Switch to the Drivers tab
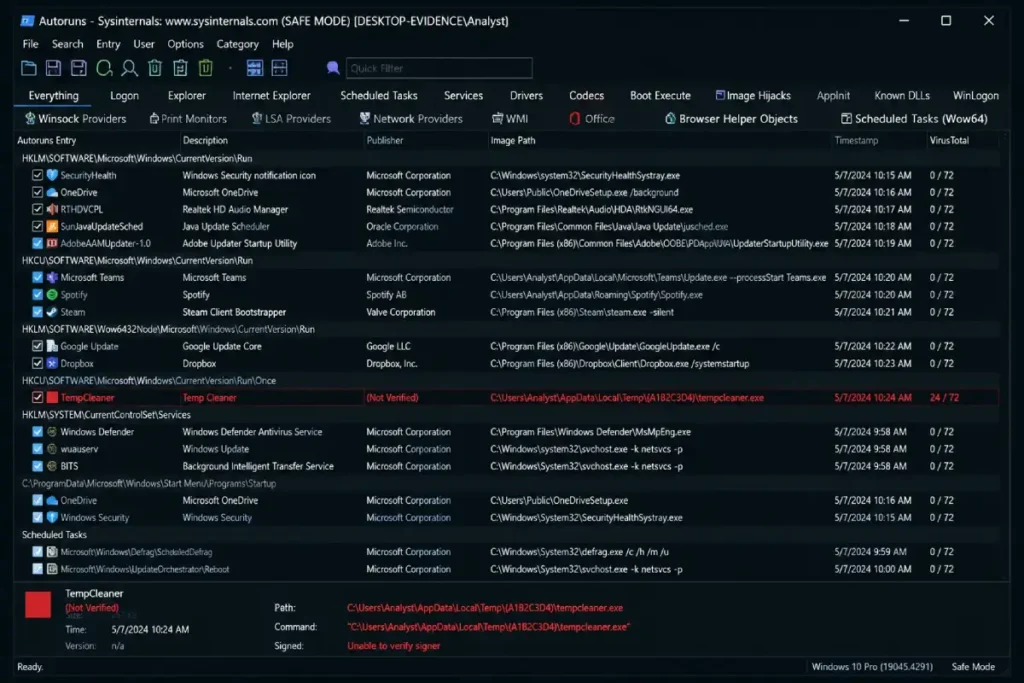Image resolution: width=1024 pixels, height=683 pixels. [x=526, y=95]
